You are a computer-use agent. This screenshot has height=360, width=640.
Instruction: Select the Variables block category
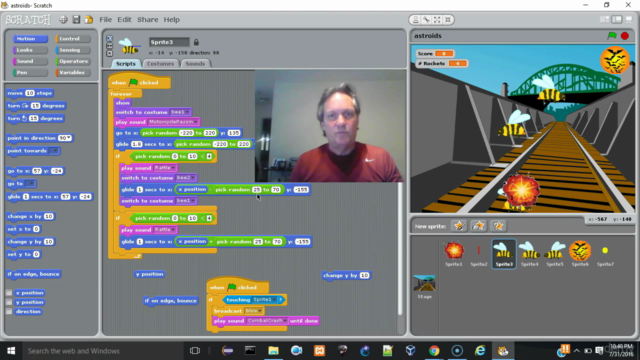[x=73, y=72]
